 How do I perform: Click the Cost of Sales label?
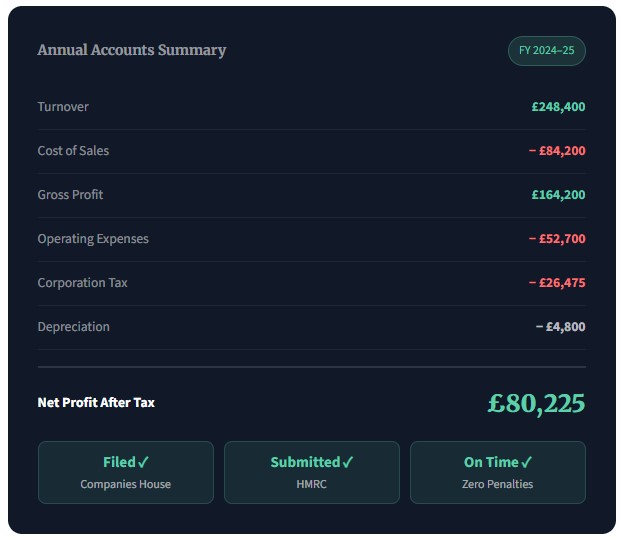[73, 151]
